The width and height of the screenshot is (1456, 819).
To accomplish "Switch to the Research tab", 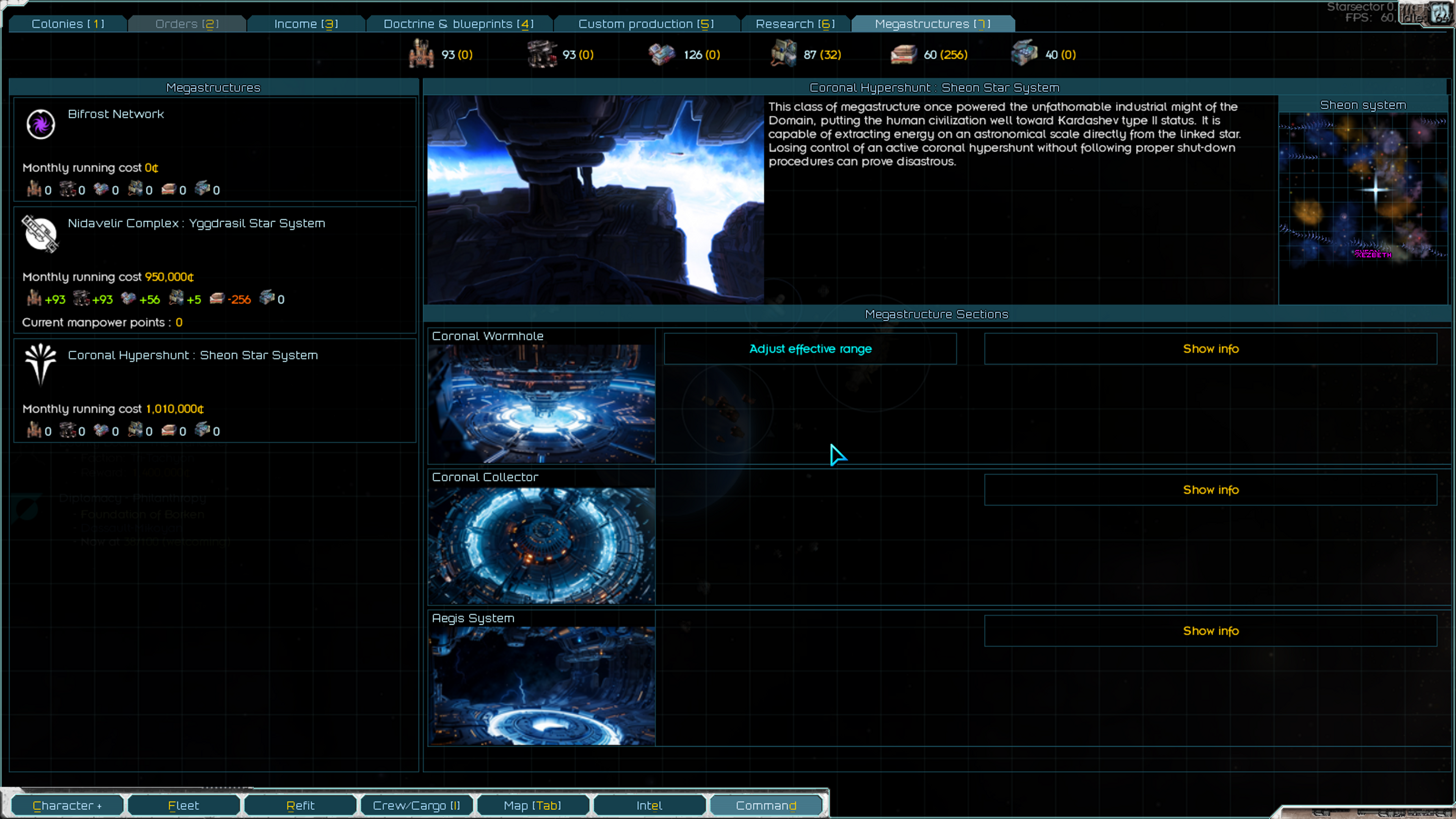I will [795, 24].
